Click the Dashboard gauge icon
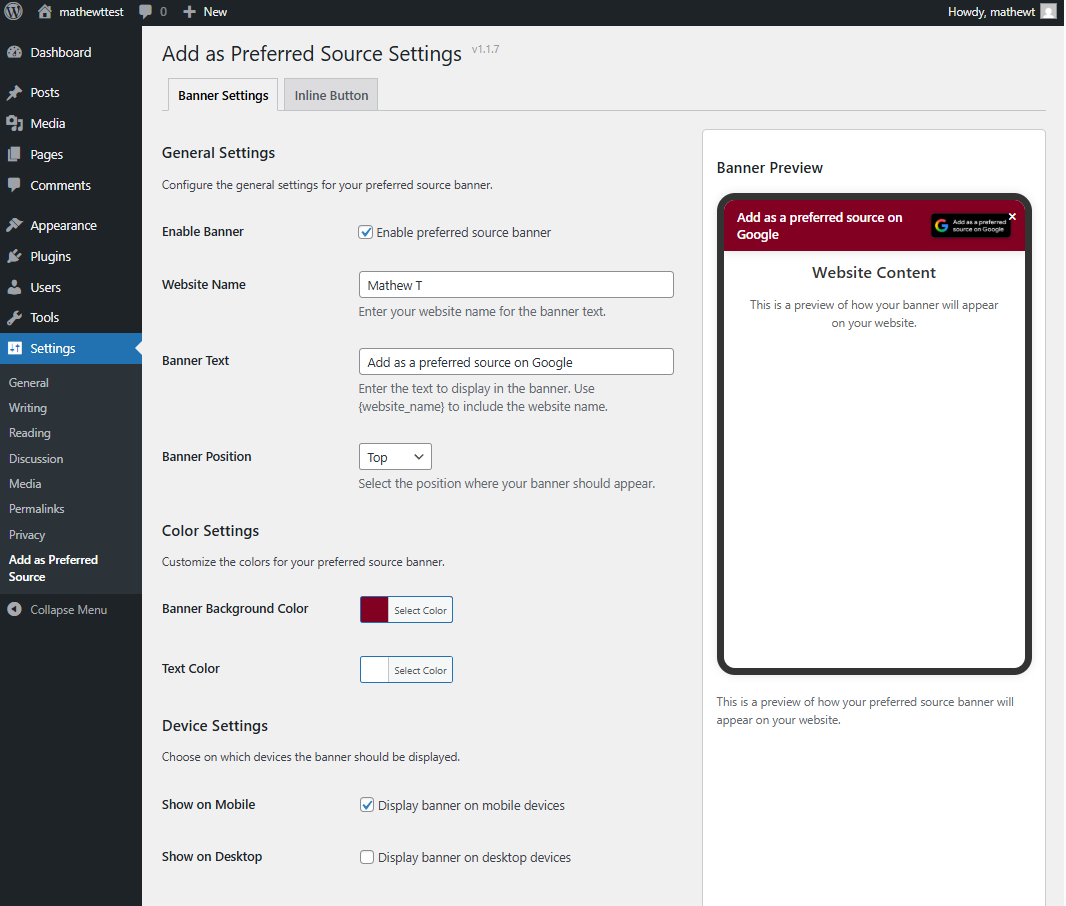The width and height of the screenshot is (1066, 906). 14,53
